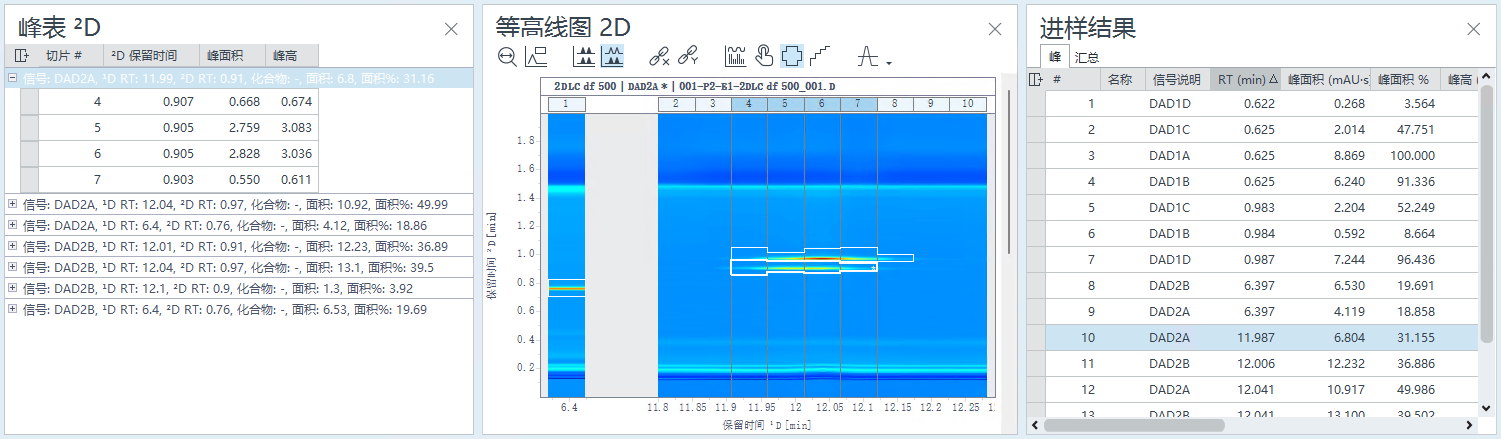
Task: Open column chooser in peak table panel
Action: 23,56
